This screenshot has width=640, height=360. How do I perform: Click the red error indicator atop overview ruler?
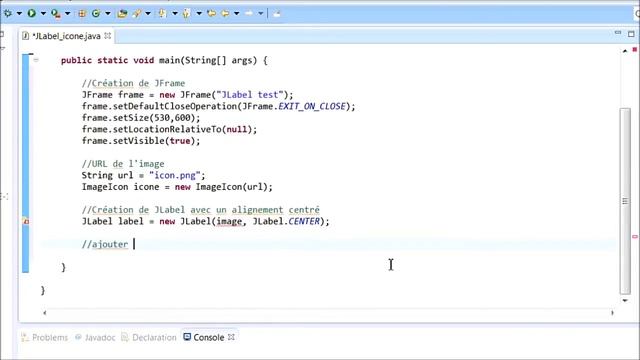click(x=635, y=49)
